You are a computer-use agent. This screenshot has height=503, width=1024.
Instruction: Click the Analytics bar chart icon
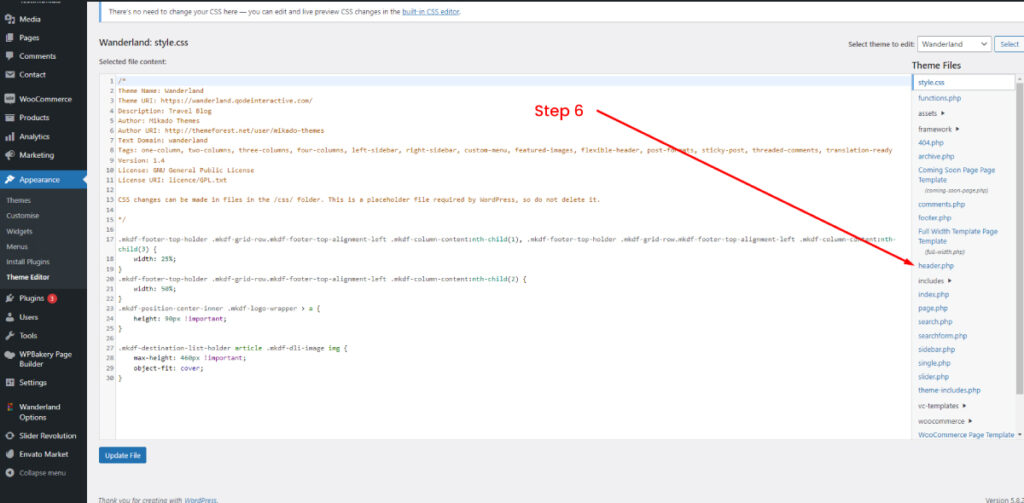coord(10,136)
